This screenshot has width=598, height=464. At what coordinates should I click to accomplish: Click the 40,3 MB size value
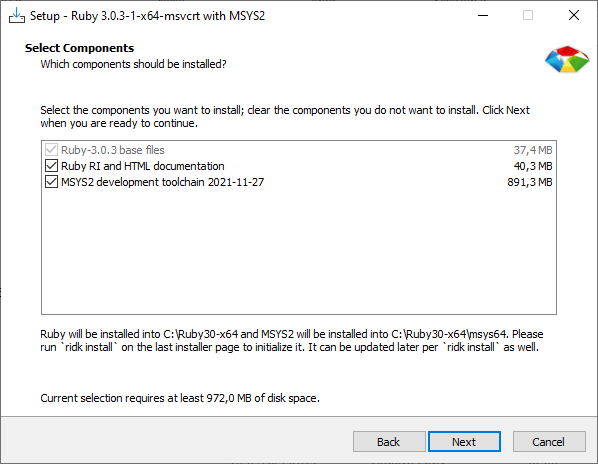click(533, 166)
